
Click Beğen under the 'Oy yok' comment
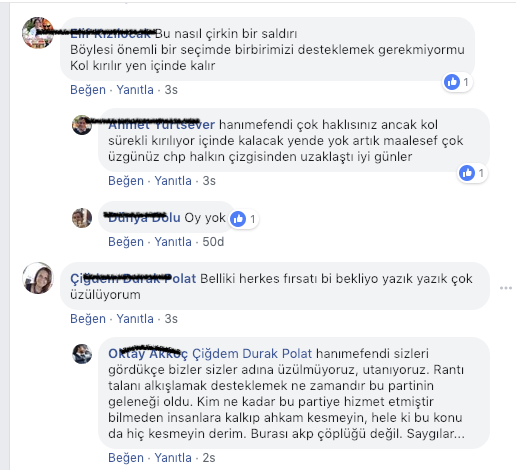(x=126, y=242)
